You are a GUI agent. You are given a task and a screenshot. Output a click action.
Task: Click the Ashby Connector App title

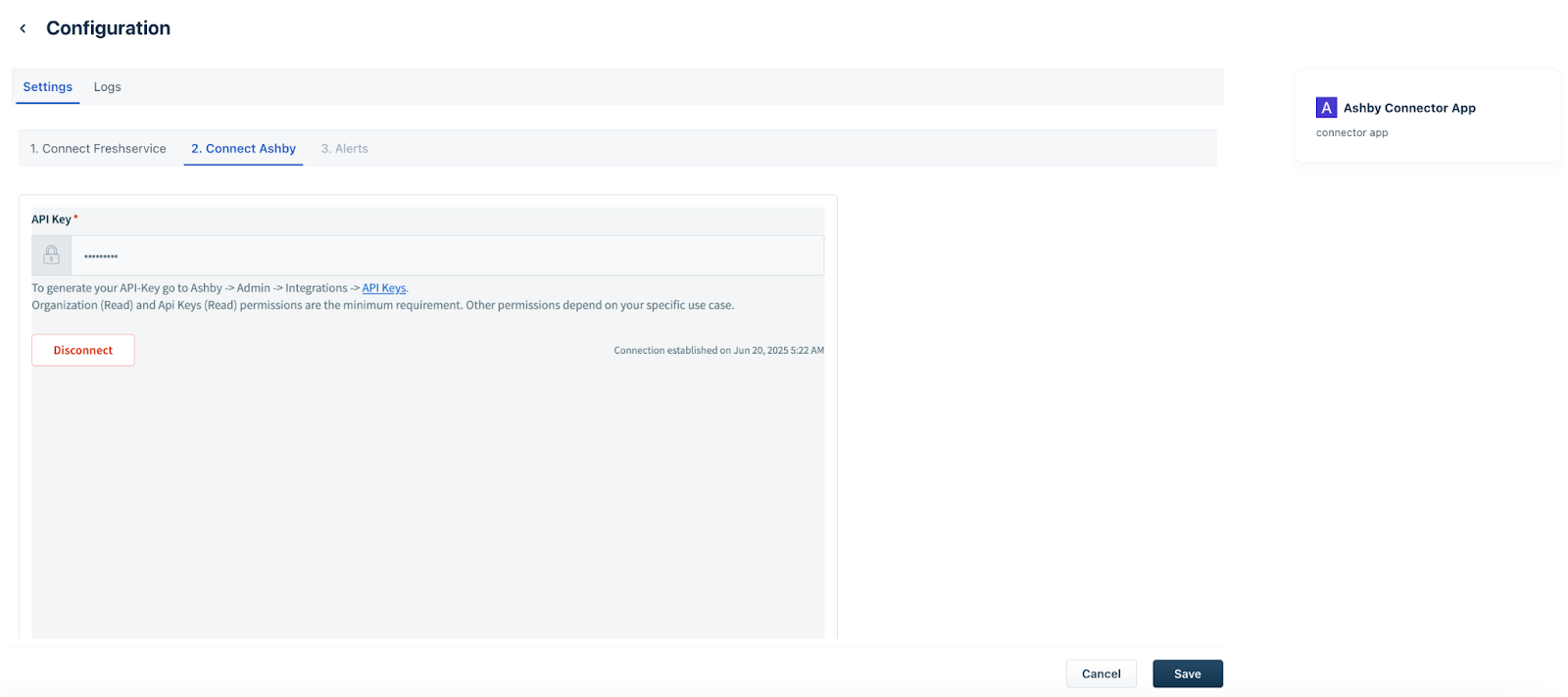pyautogui.click(x=1409, y=108)
